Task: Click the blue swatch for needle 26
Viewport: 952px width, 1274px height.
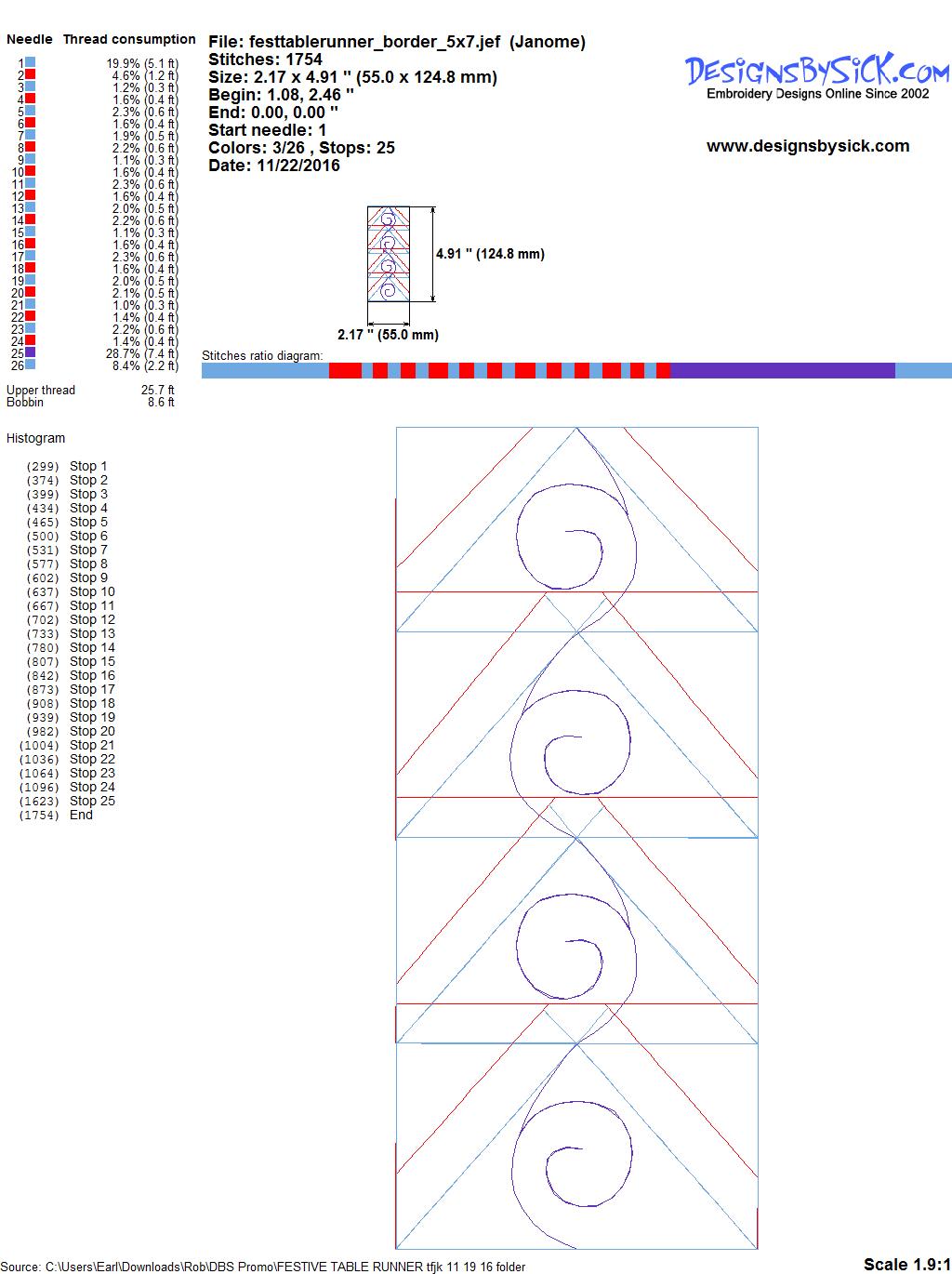Action: pyautogui.click(x=31, y=365)
